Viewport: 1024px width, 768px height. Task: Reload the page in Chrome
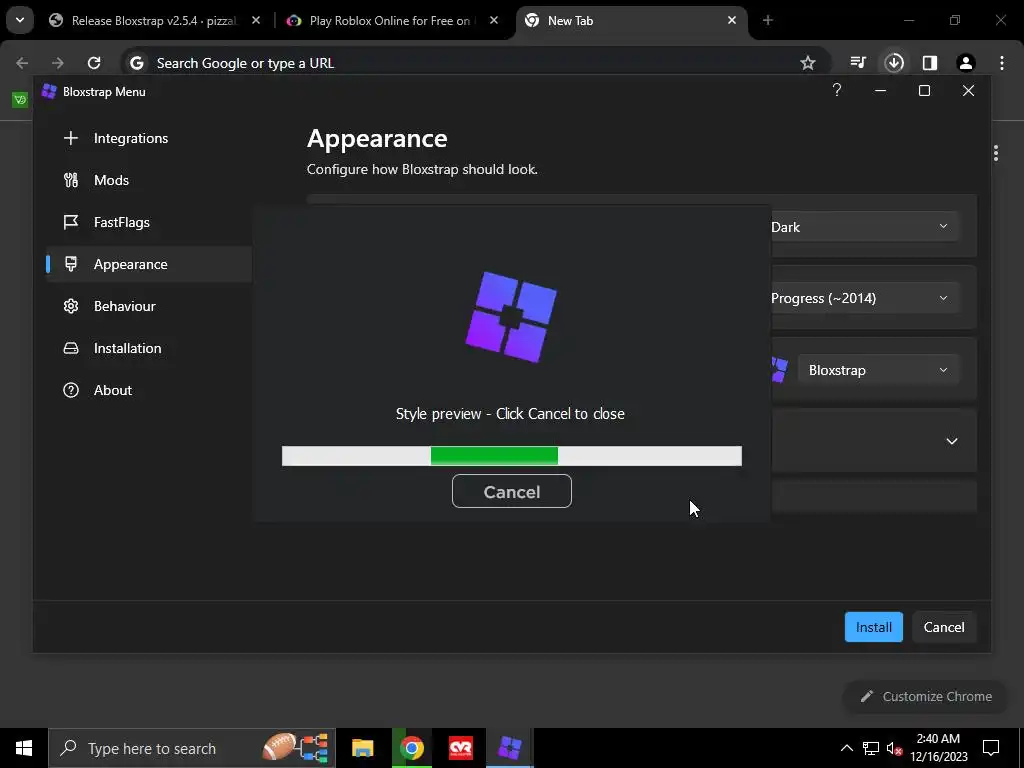click(x=94, y=63)
